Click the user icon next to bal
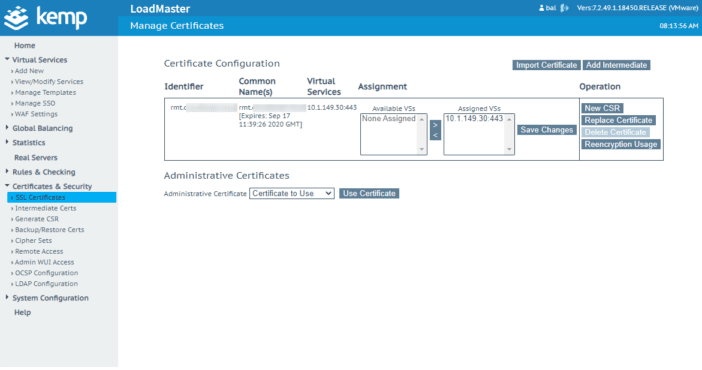Screen dimensions: 702x370 [x=541, y=8]
